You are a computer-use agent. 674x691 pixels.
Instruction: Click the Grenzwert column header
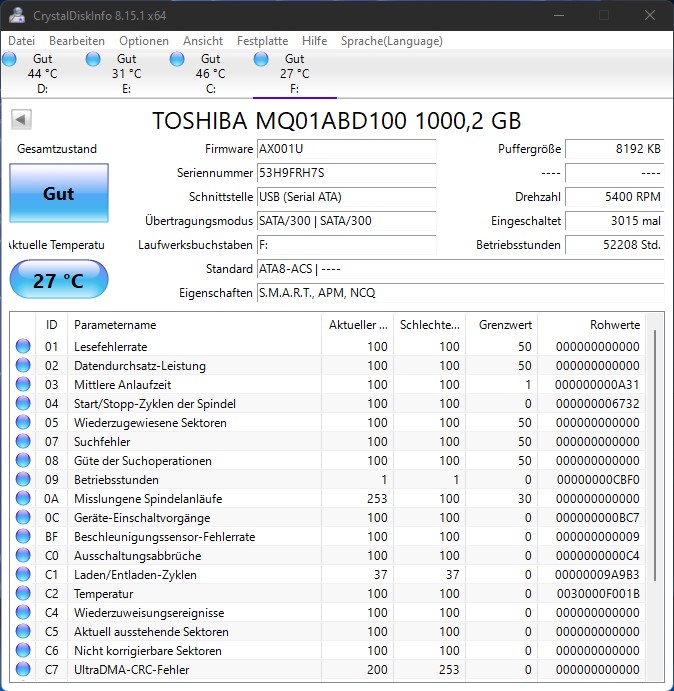tap(502, 325)
